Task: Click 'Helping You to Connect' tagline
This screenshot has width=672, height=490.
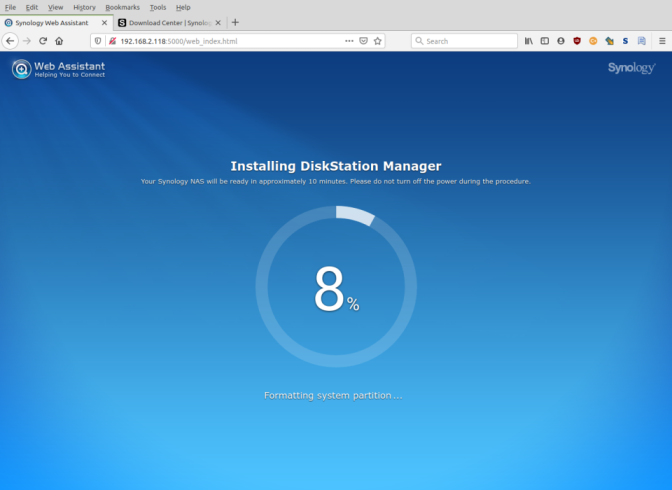Action: click(70, 75)
